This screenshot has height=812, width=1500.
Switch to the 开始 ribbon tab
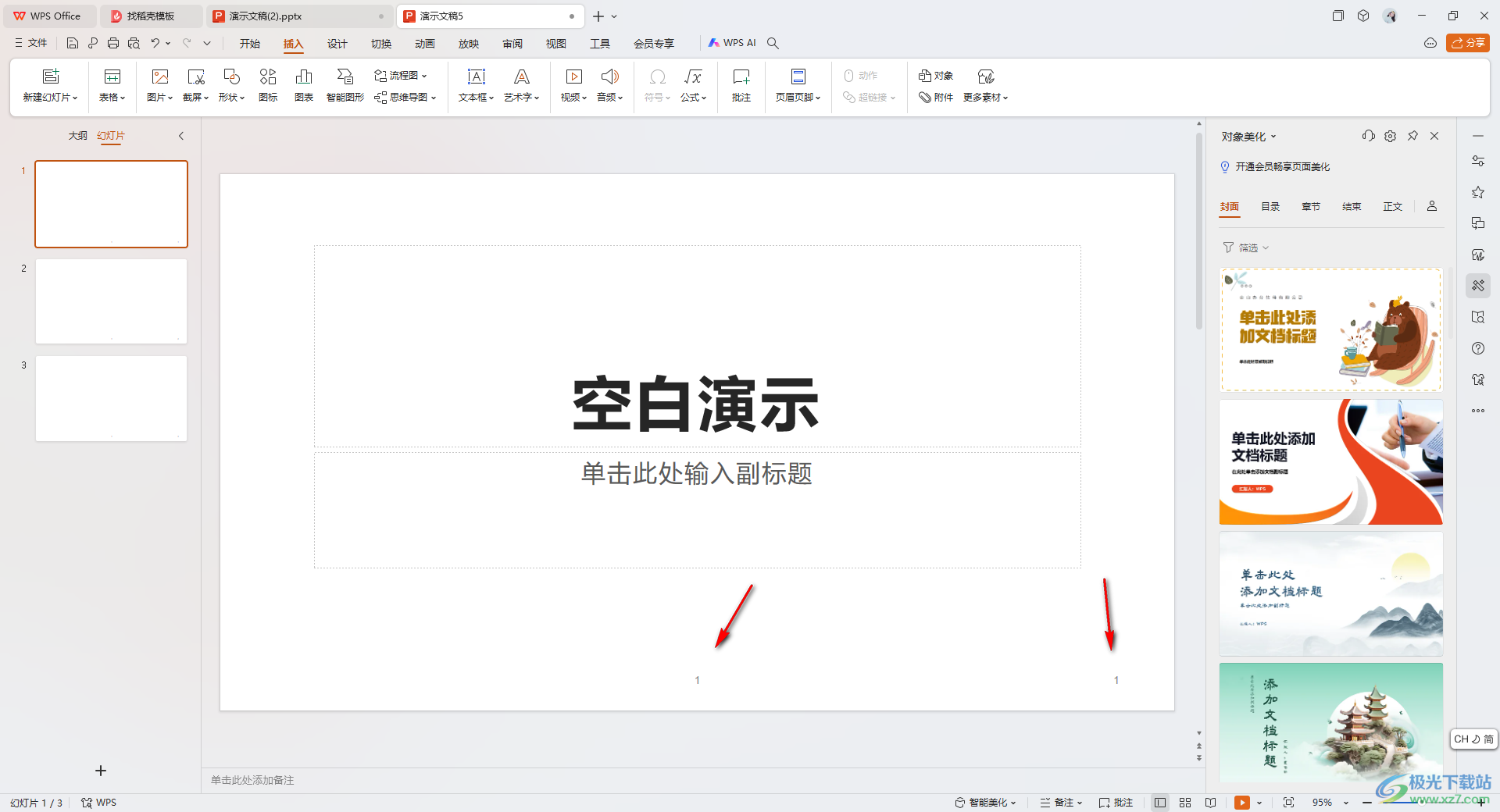[250, 44]
